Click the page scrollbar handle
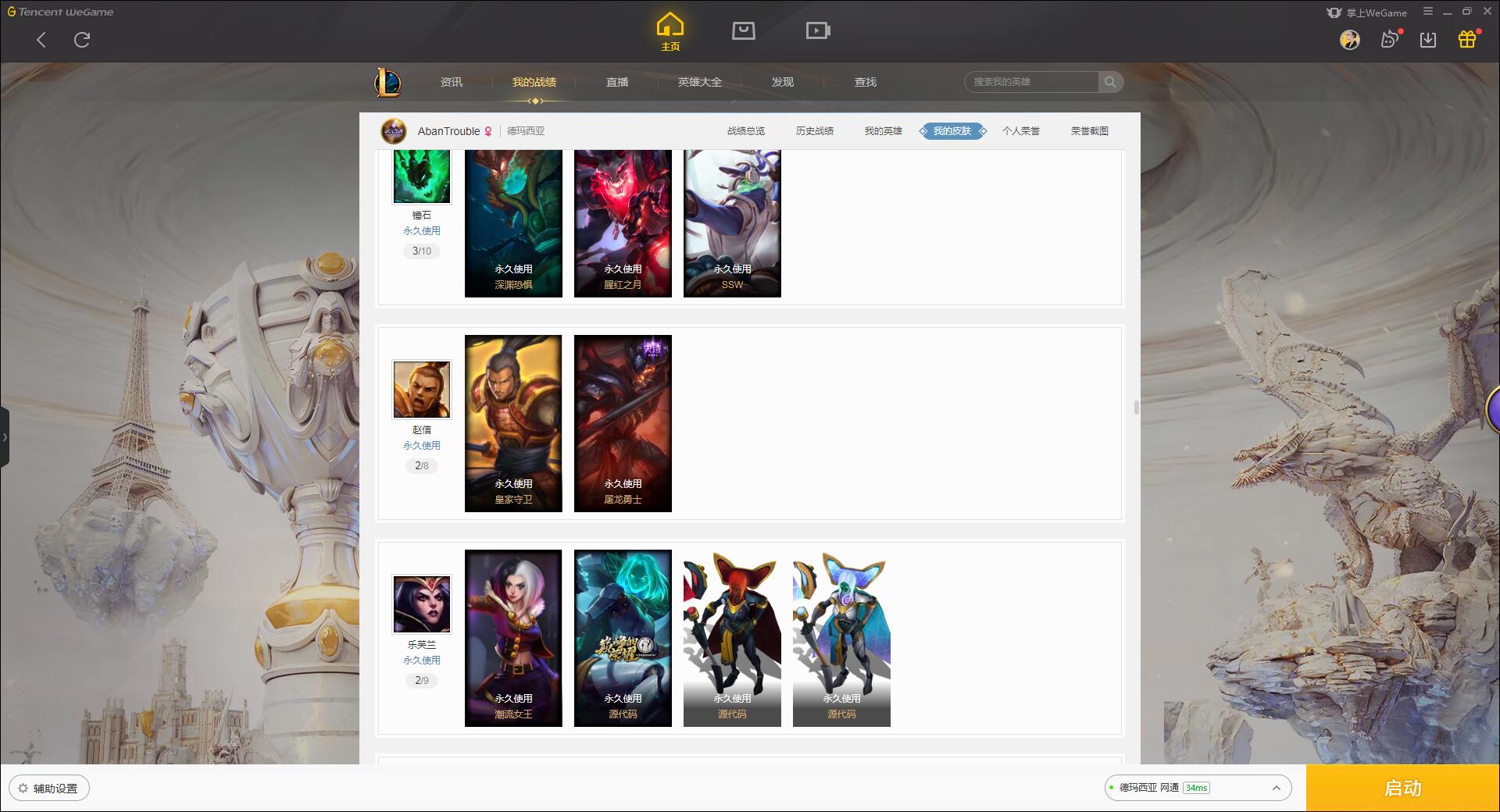Screen dimensions: 1500x812 coord(1136,408)
